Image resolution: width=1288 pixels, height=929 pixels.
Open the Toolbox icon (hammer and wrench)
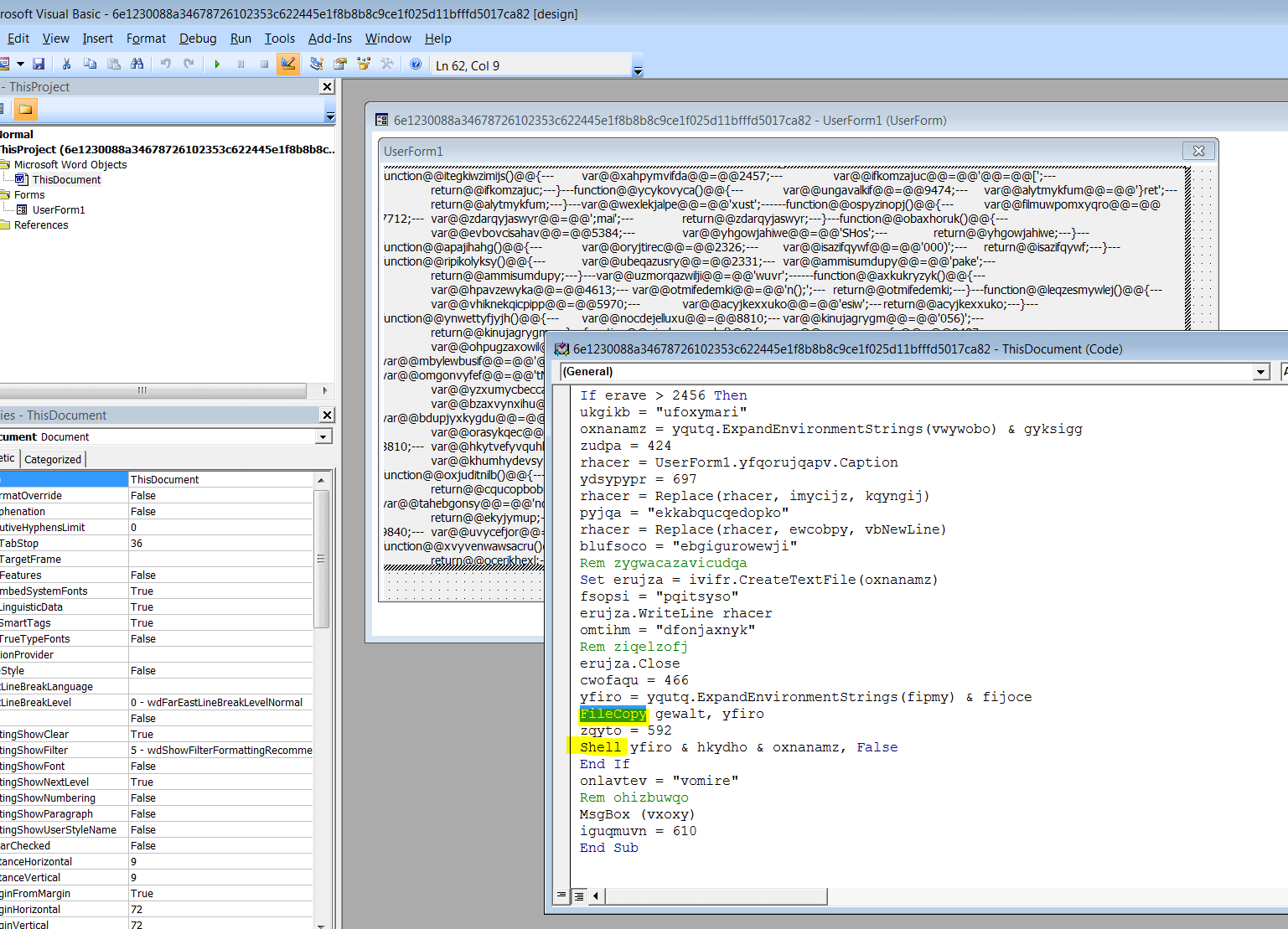386,64
